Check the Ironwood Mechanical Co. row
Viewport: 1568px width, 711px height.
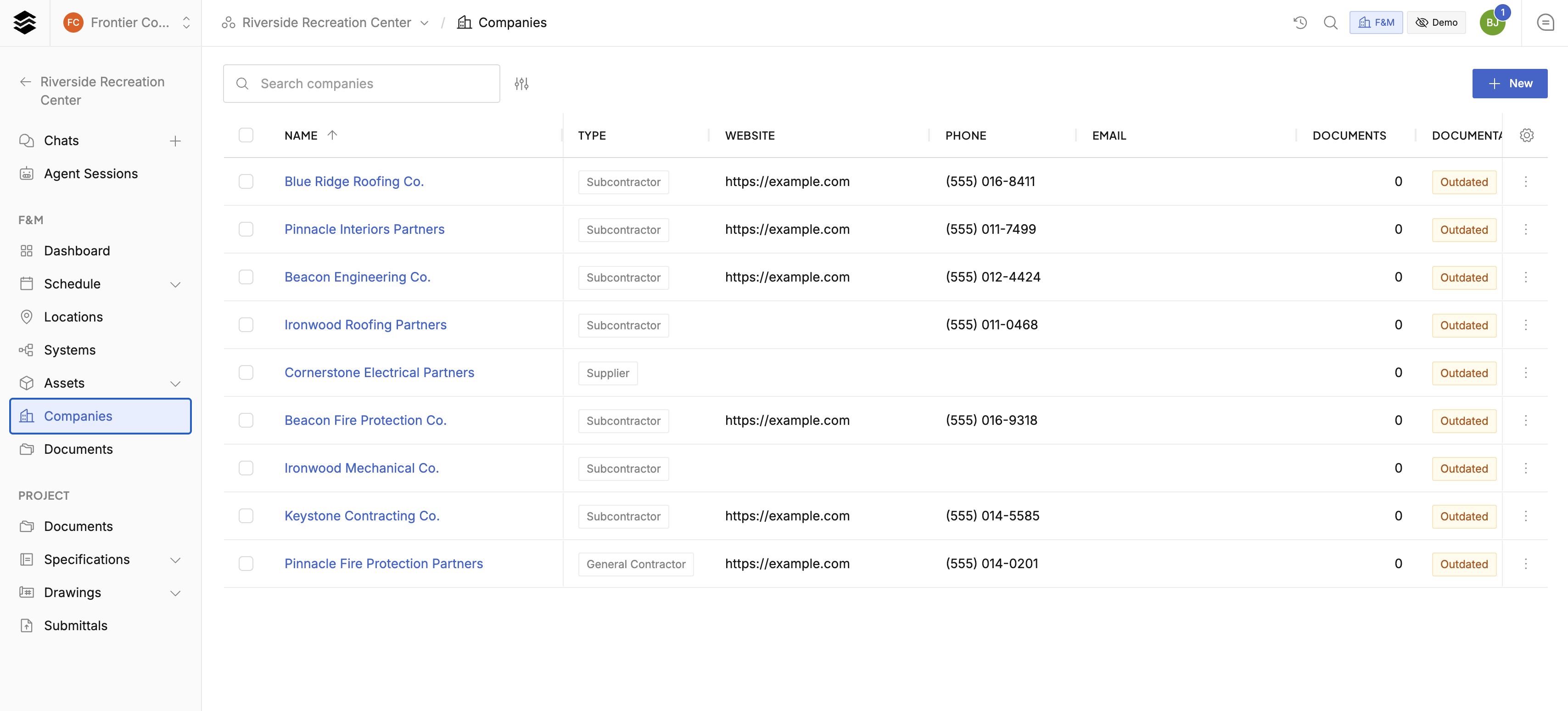tap(246, 468)
